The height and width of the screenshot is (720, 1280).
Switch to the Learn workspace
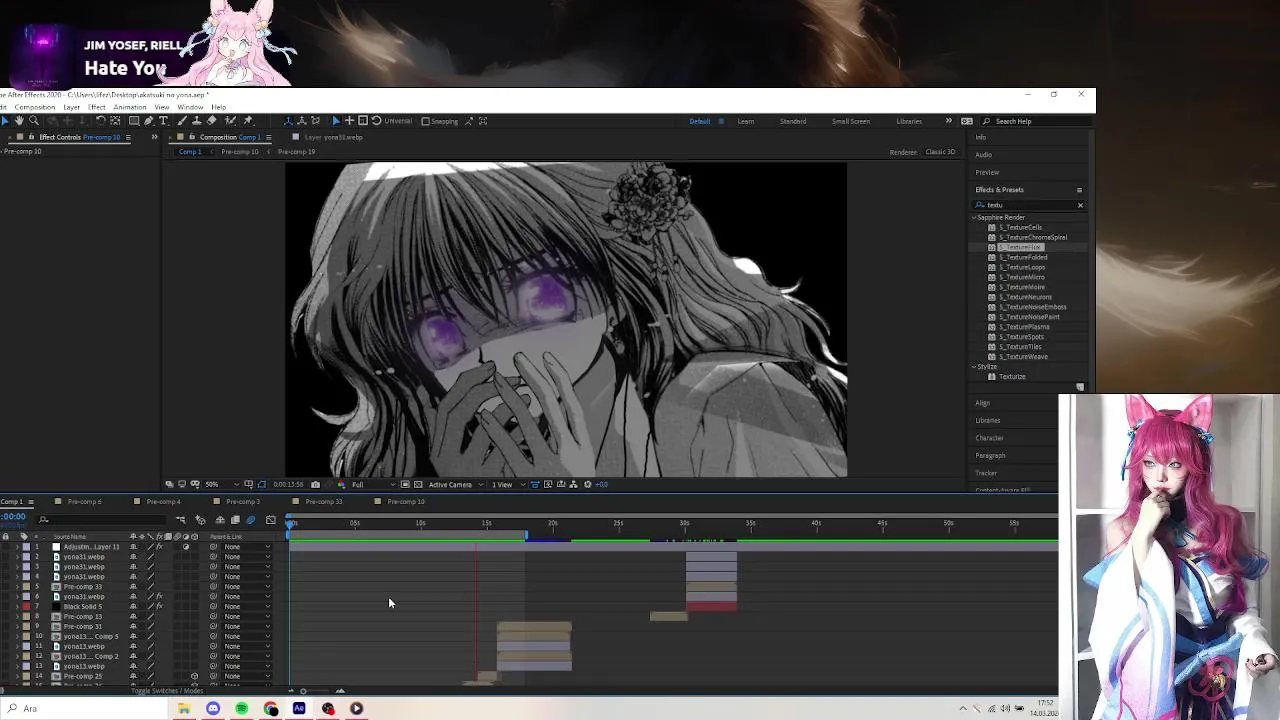coord(746,121)
